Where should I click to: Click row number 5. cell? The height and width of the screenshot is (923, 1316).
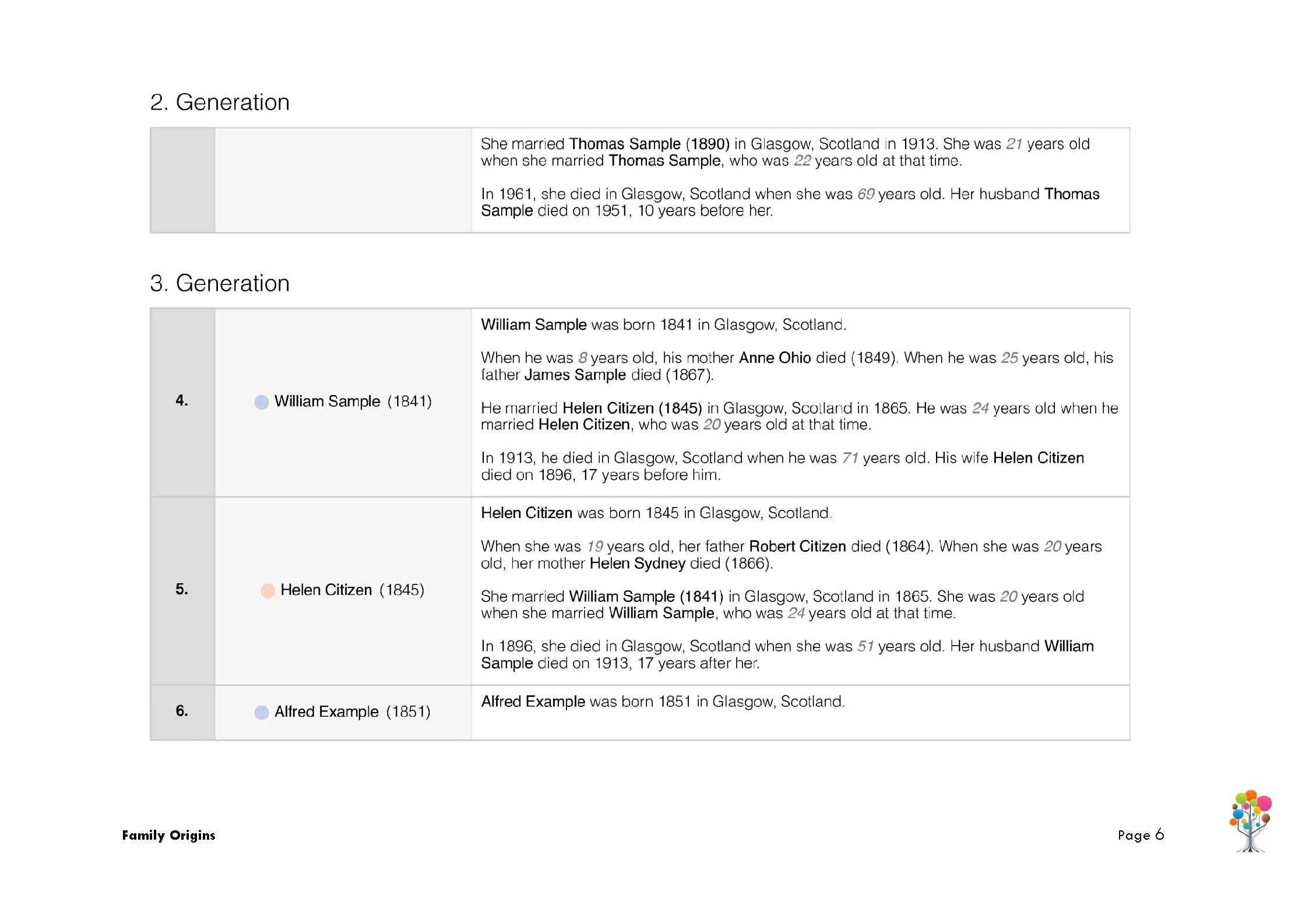tap(182, 589)
